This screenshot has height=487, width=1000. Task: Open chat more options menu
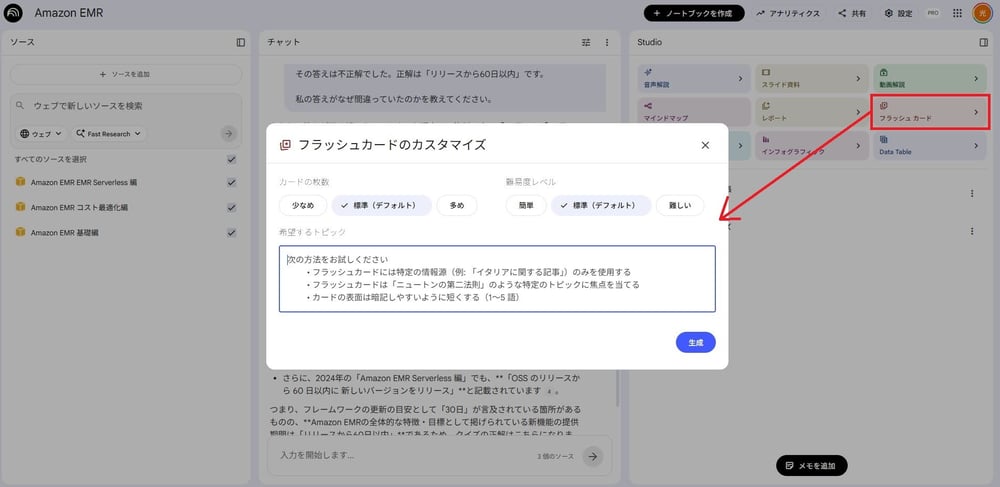(607, 42)
